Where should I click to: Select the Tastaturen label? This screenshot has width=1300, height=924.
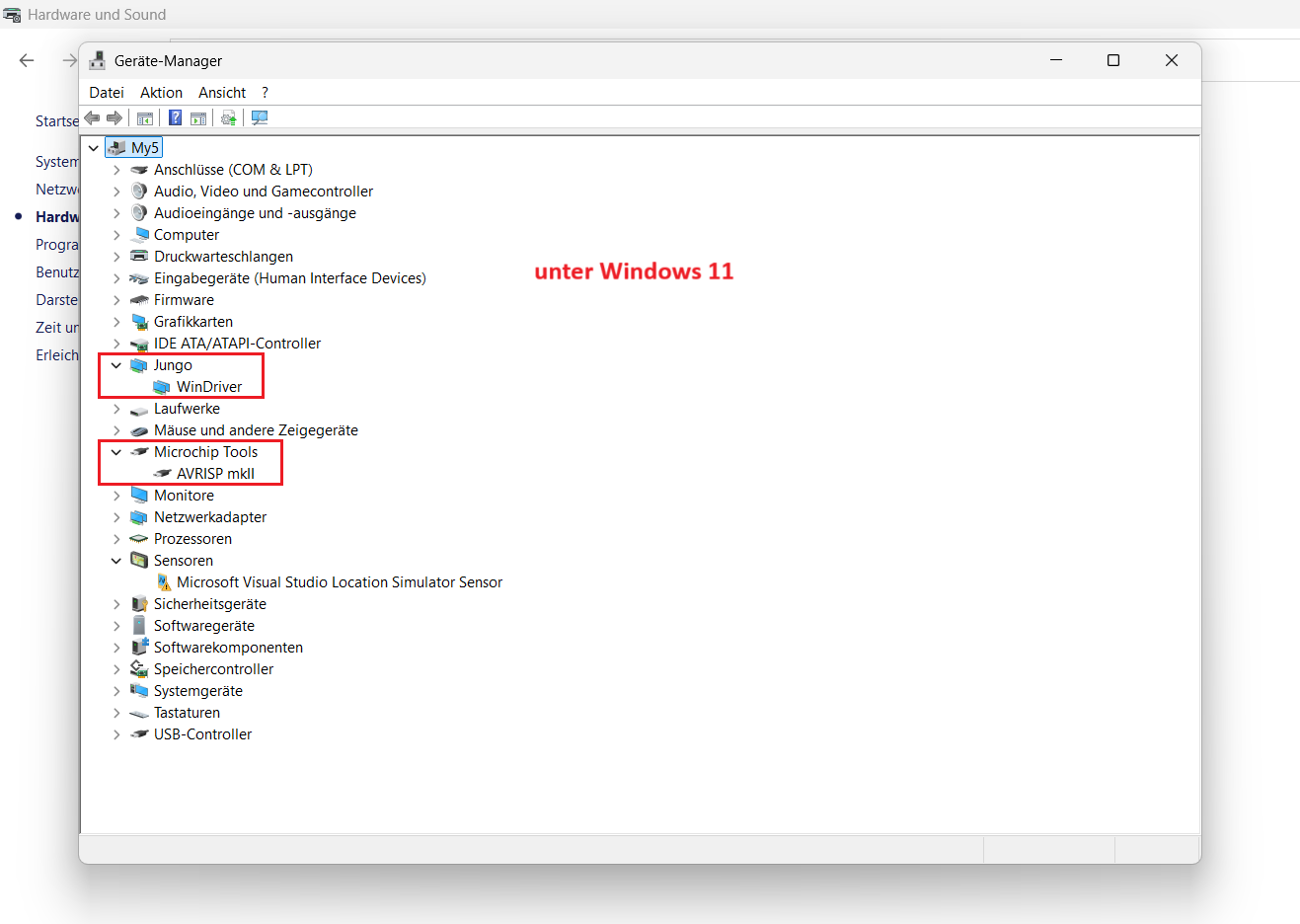click(x=187, y=713)
